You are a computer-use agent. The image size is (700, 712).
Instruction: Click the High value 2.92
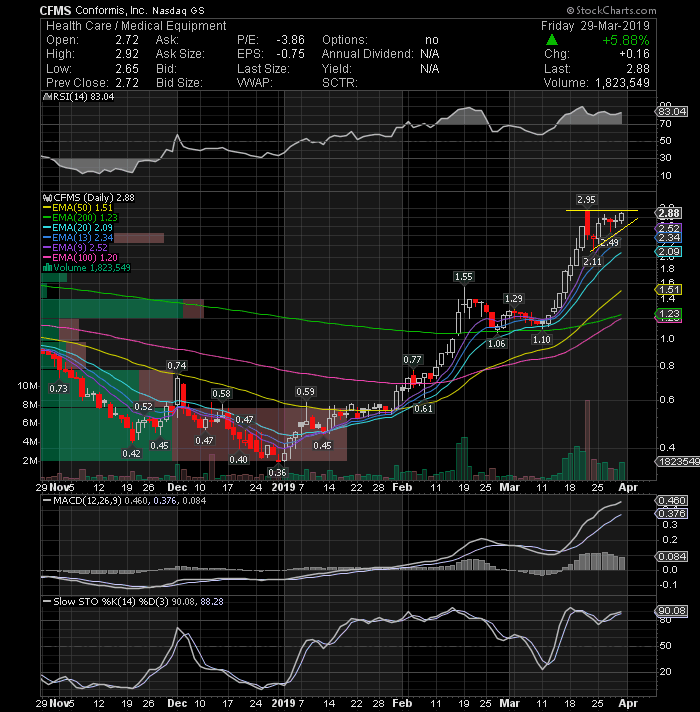pos(127,54)
